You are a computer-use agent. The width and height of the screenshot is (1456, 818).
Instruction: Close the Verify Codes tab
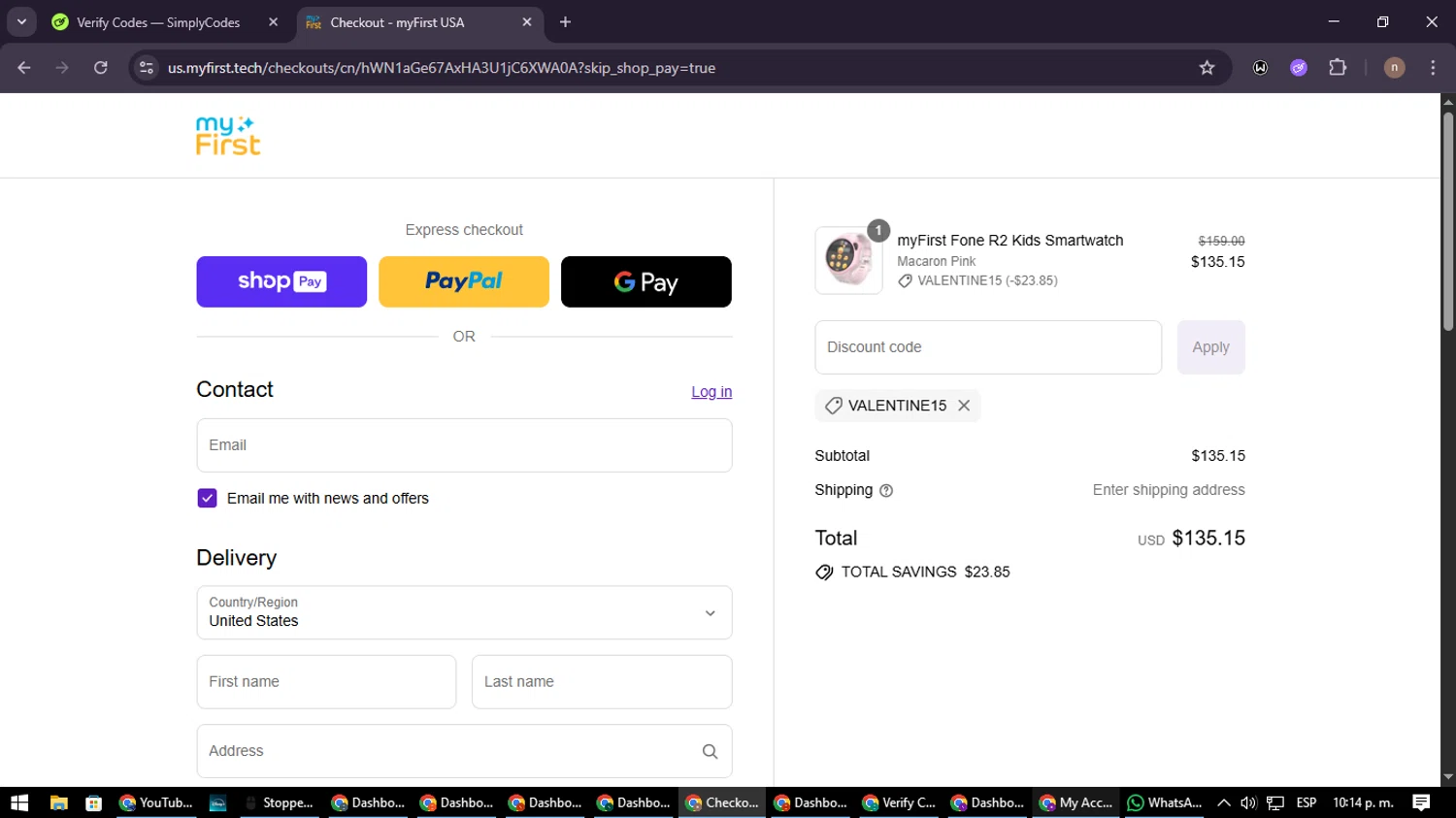click(273, 22)
